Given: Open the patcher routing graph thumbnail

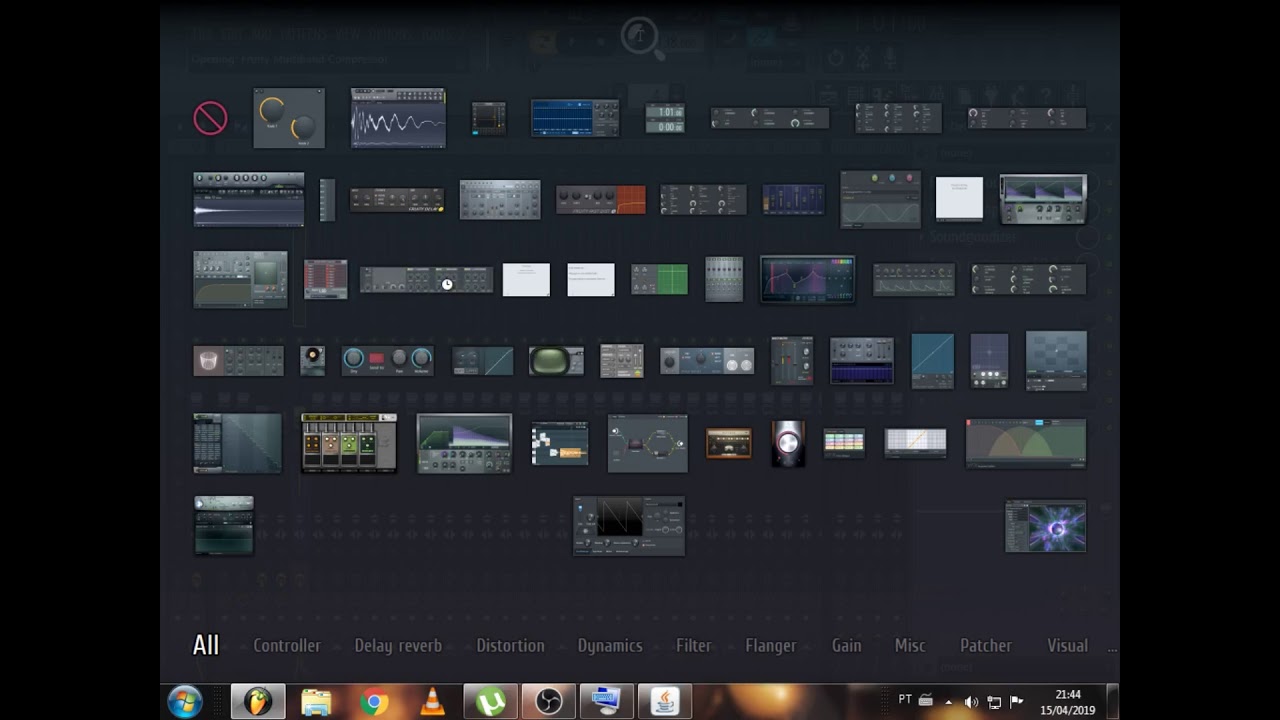Looking at the screenshot, I should click(x=648, y=442).
